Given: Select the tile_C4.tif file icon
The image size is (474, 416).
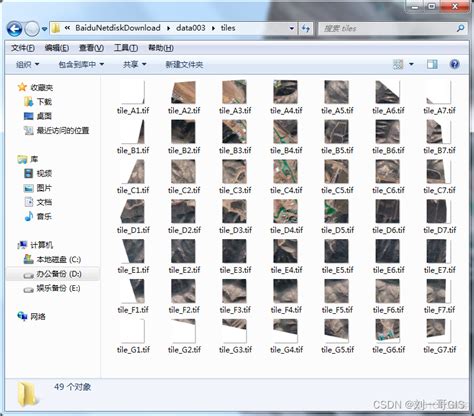Looking at the screenshot, I should pyautogui.click(x=285, y=171).
